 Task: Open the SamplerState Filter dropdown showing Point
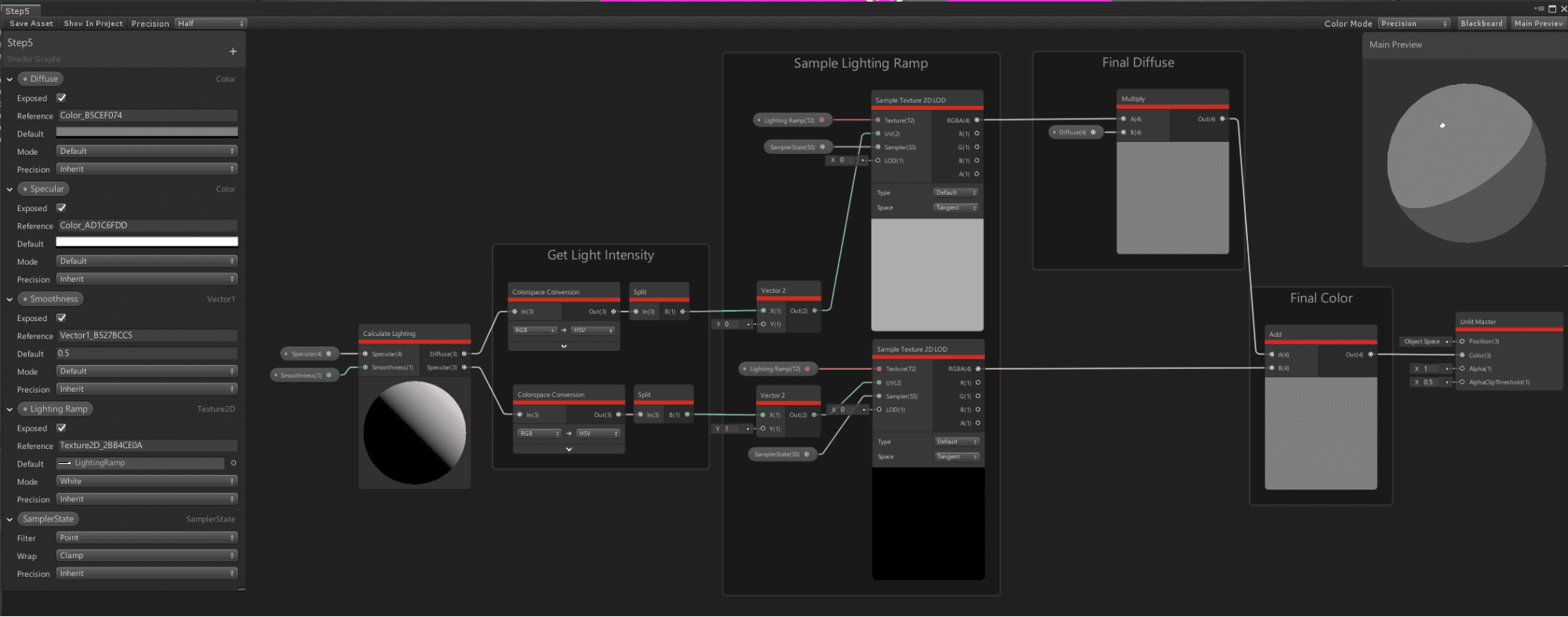pos(147,538)
